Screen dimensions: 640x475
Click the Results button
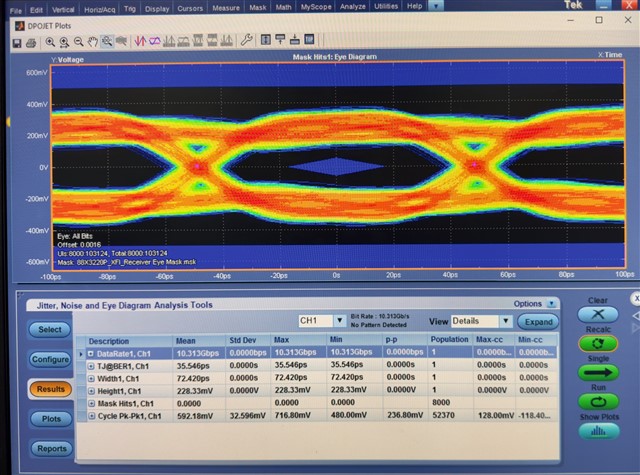point(51,389)
